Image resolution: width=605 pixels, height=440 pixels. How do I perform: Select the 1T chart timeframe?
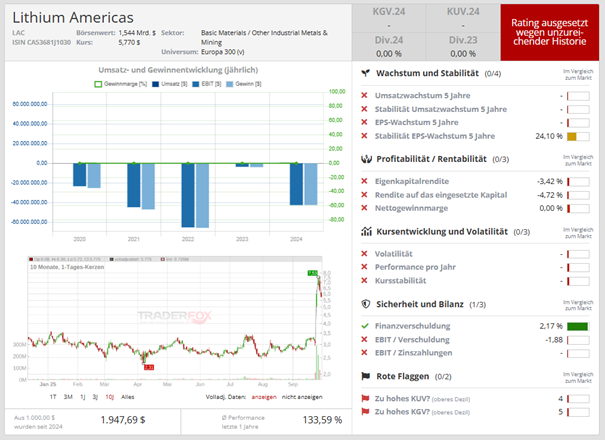click(x=53, y=397)
